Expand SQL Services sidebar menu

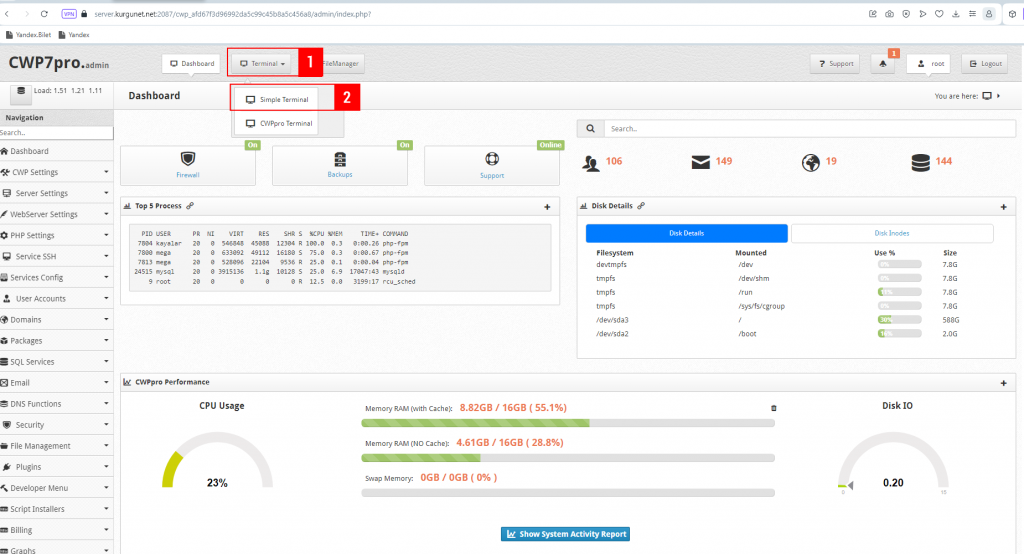(56, 362)
